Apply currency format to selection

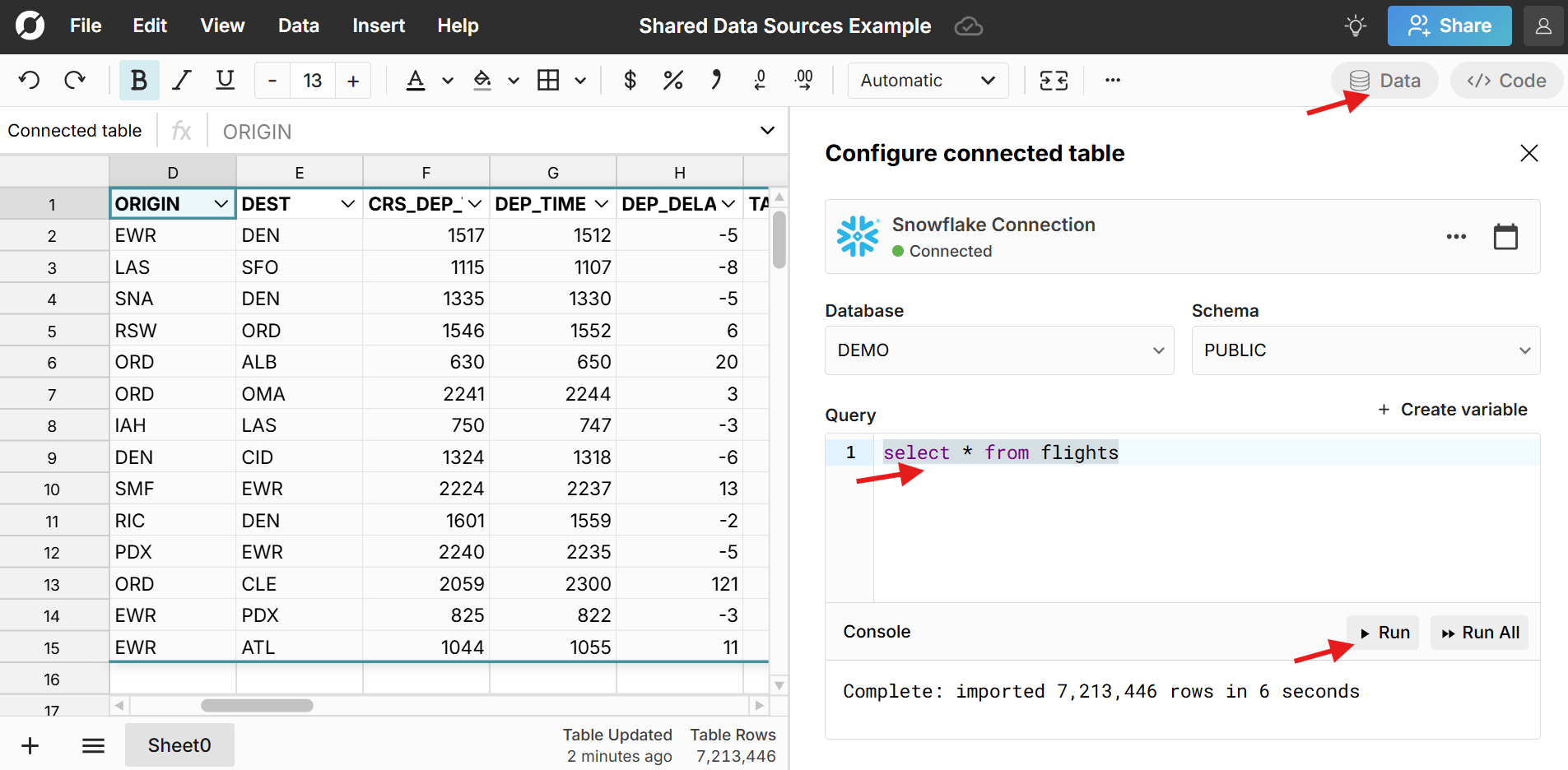click(x=630, y=80)
